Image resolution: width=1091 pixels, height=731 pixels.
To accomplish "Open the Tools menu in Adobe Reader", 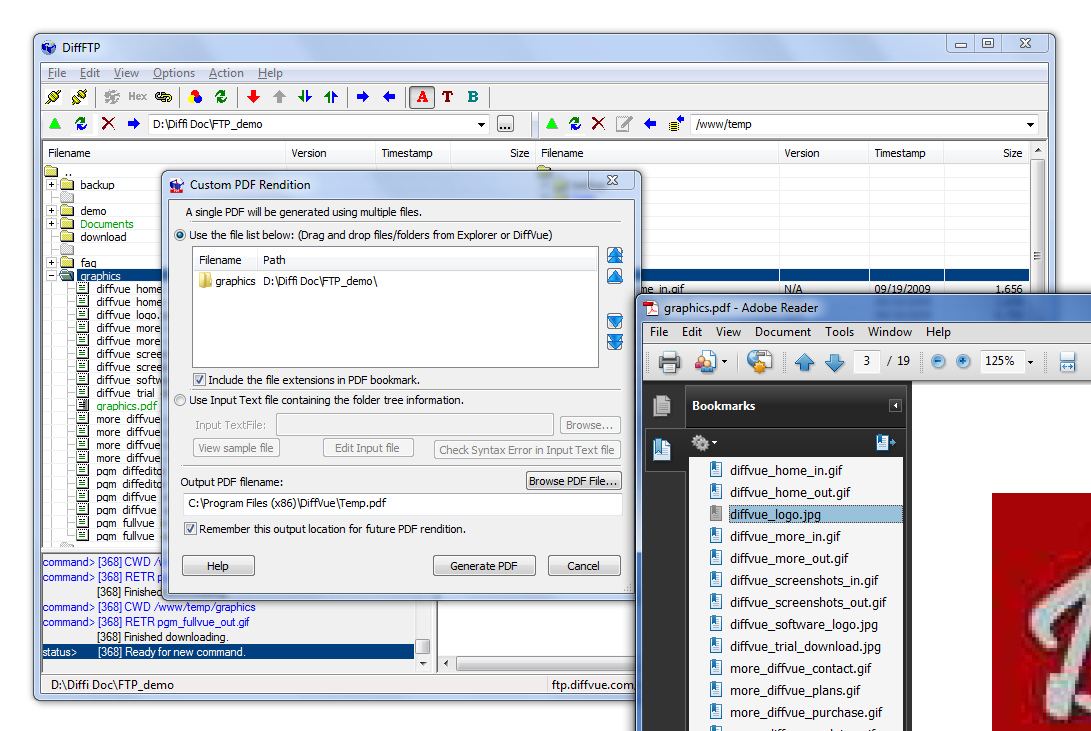I will click(x=839, y=332).
